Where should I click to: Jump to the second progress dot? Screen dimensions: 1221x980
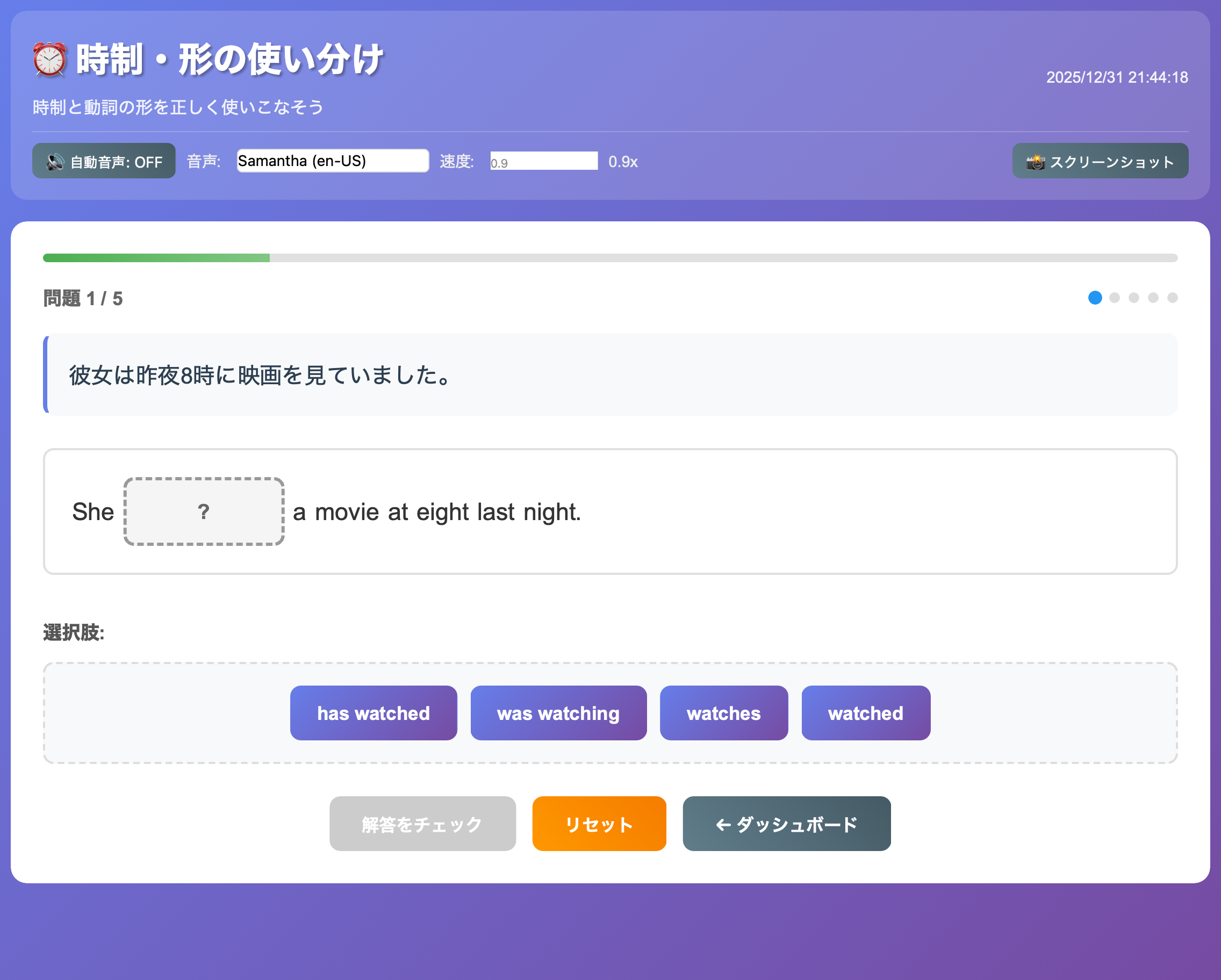1114,298
